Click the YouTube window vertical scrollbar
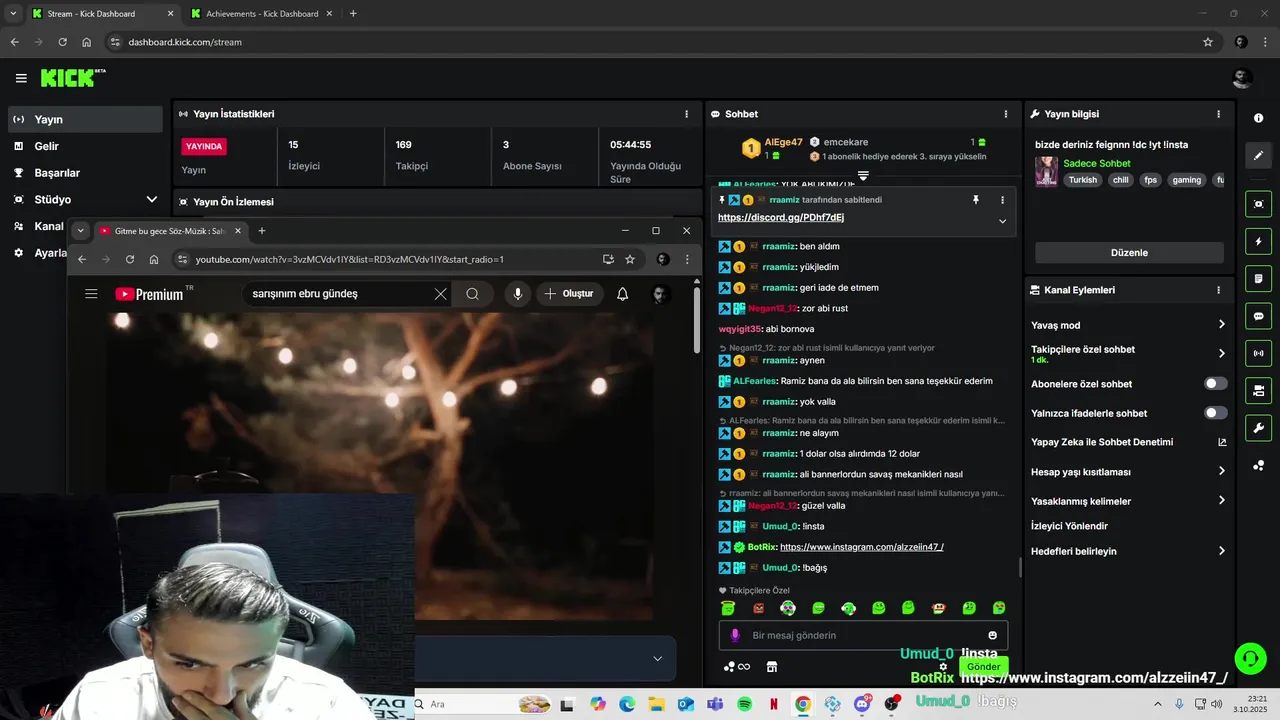 pyautogui.click(x=697, y=320)
